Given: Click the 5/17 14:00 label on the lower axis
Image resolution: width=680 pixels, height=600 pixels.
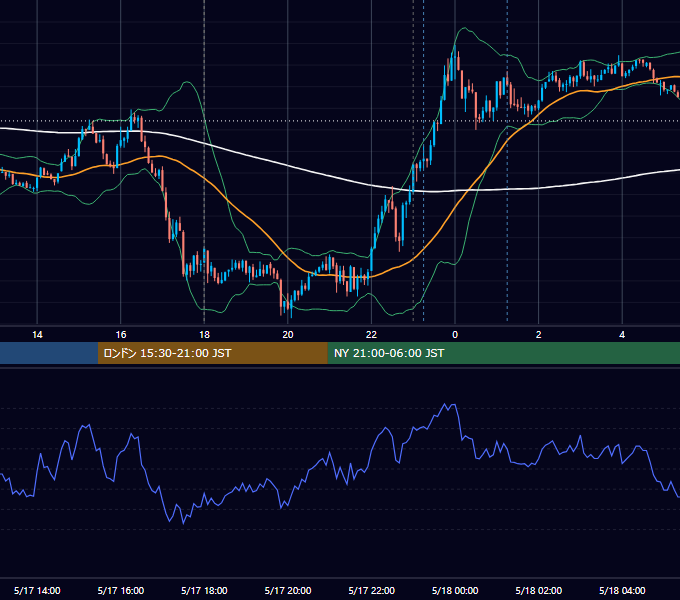Looking at the screenshot, I should 37,590.
